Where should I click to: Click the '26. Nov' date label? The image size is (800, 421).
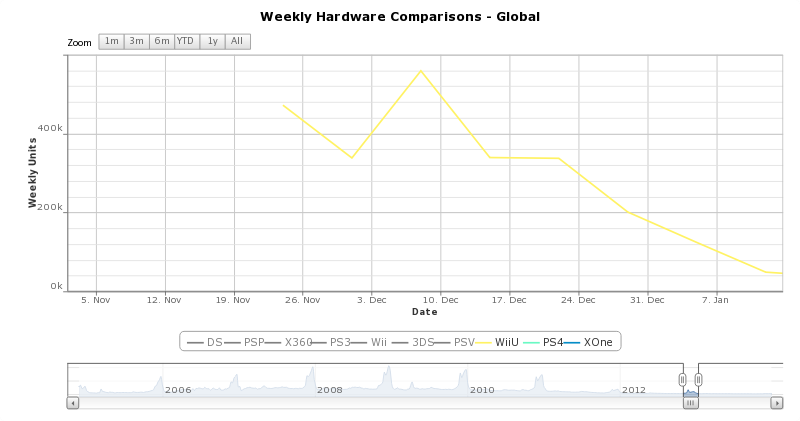coord(303,300)
